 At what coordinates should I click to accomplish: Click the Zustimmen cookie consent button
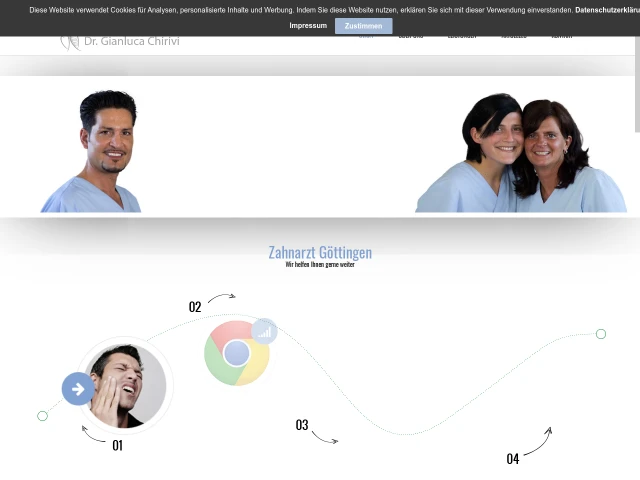coord(363,26)
